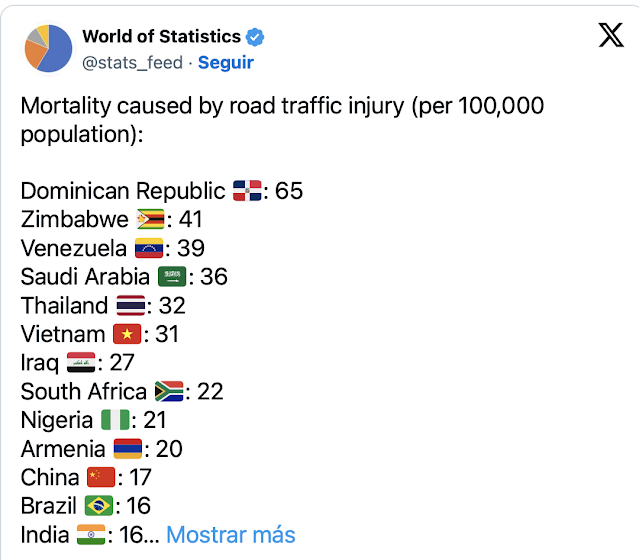Open the World of Statistics profile name
The height and width of the screenshot is (560, 639).
click(x=162, y=36)
